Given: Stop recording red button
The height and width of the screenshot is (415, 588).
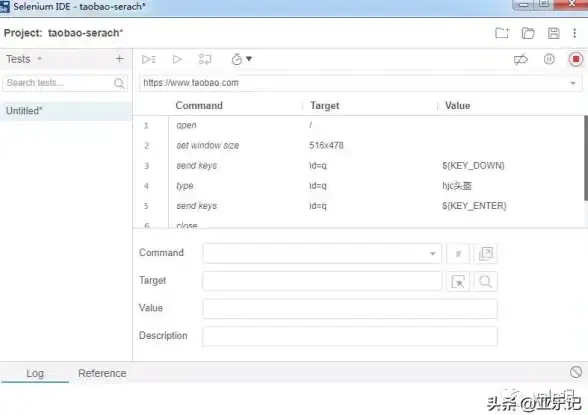Looking at the screenshot, I should (x=576, y=59).
